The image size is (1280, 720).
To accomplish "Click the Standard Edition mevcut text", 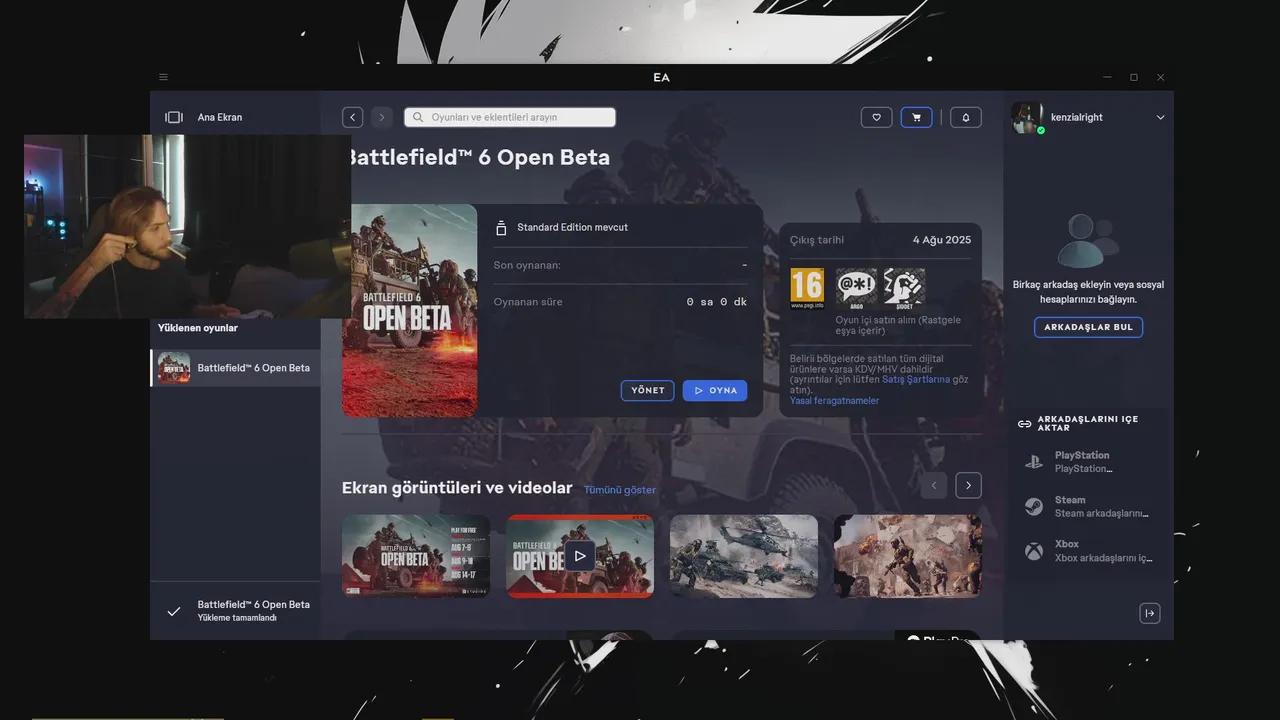I will (x=572, y=227).
